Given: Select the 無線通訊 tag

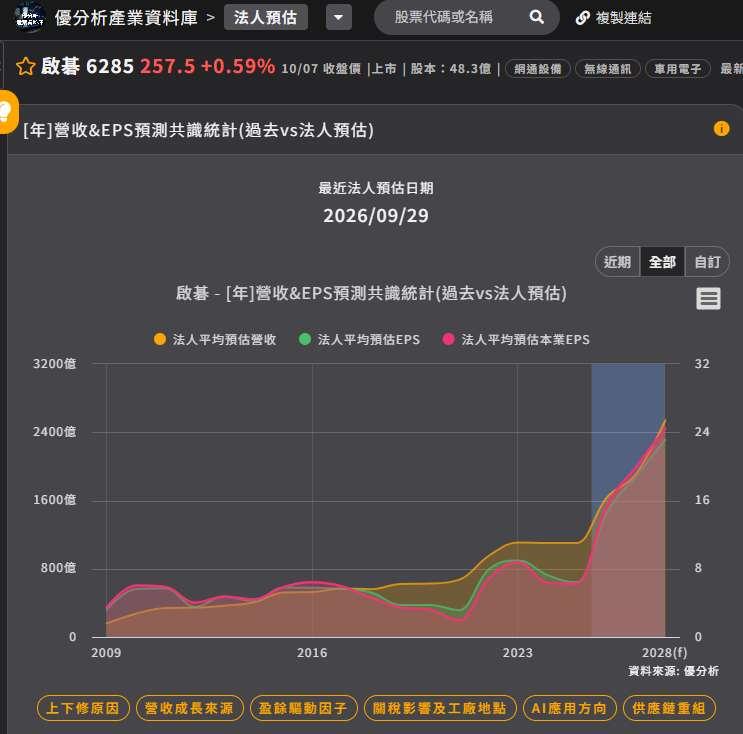Looking at the screenshot, I should click(x=607, y=69).
